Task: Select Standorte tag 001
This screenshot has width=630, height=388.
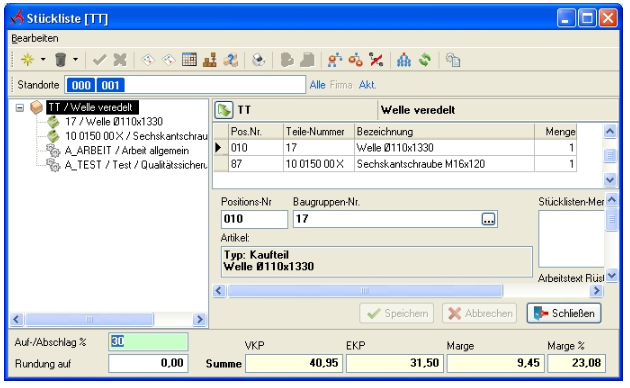Action: click(x=110, y=85)
